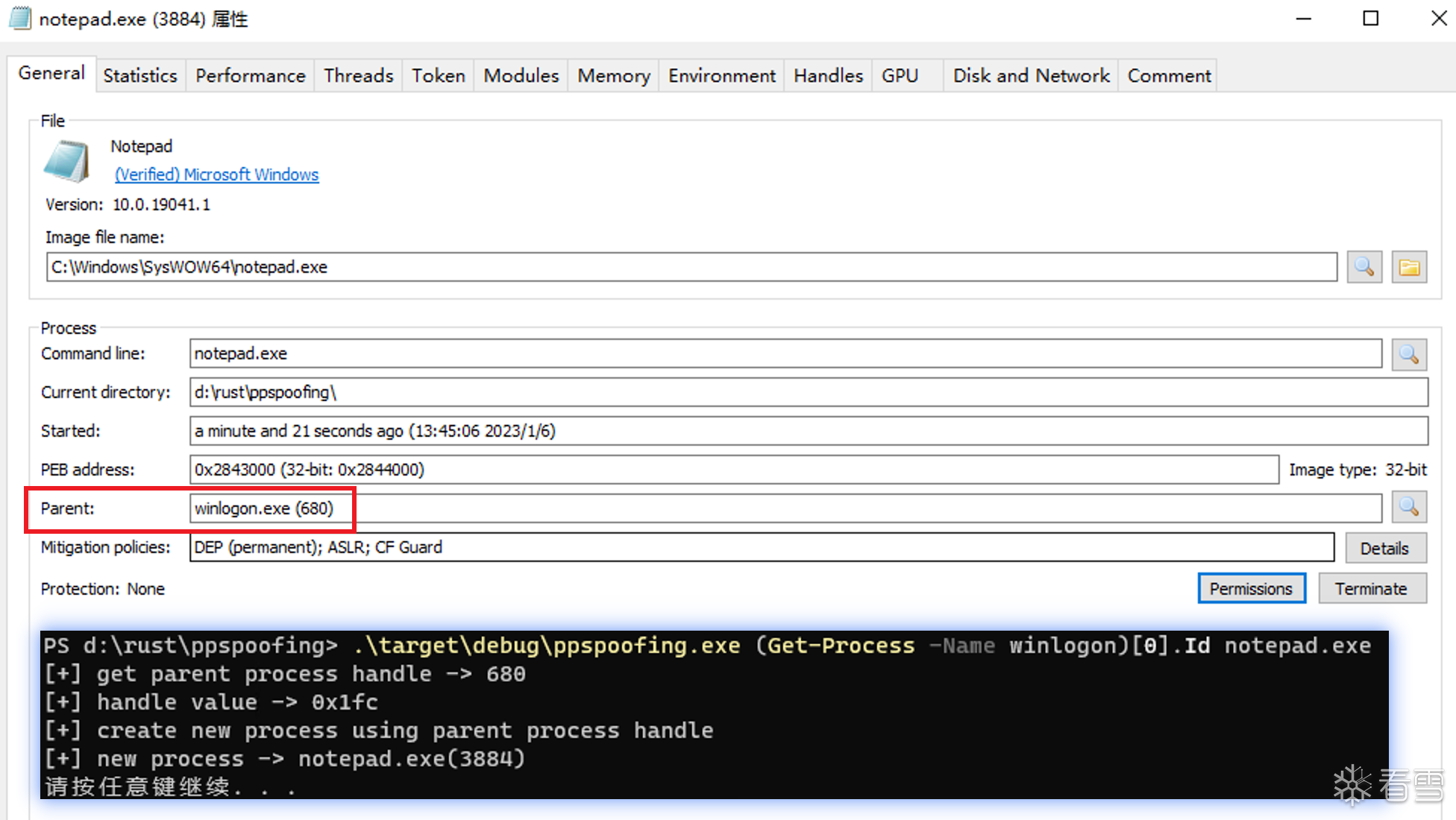This screenshot has width=1456, height=820.
Task: Switch to the Statistics tab
Action: [x=140, y=76]
